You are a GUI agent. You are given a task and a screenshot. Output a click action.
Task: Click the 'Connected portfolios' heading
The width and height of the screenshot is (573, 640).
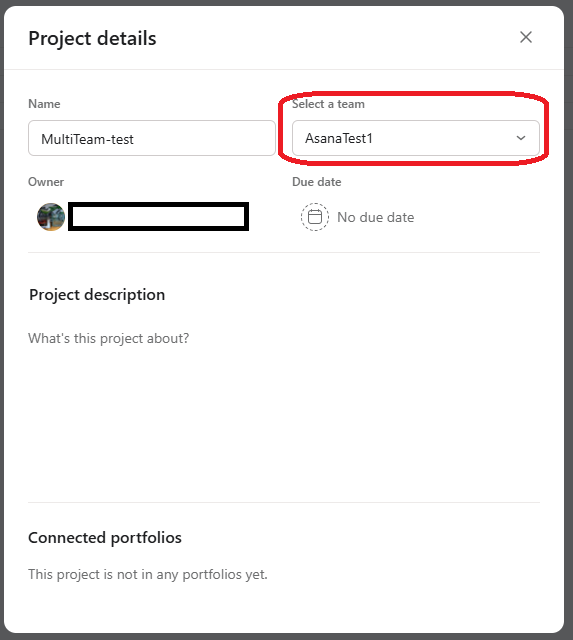click(x=105, y=538)
